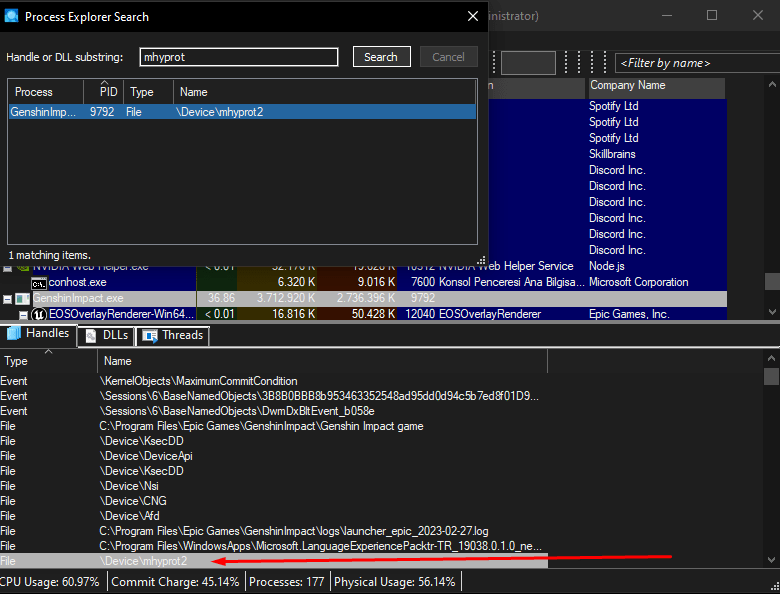
Task: Sort search results by PID column
Action: tap(103, 92)
